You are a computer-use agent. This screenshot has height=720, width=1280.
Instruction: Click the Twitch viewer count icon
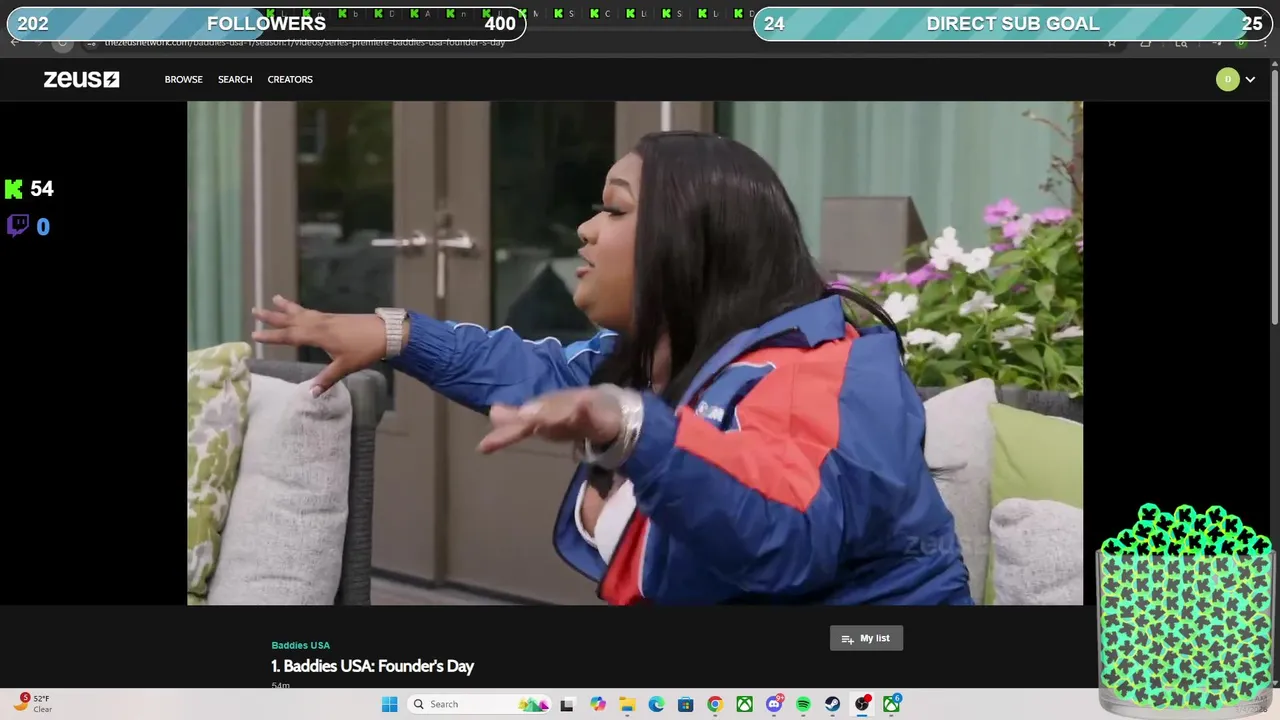pyautogui.click(x=17, y=226)
